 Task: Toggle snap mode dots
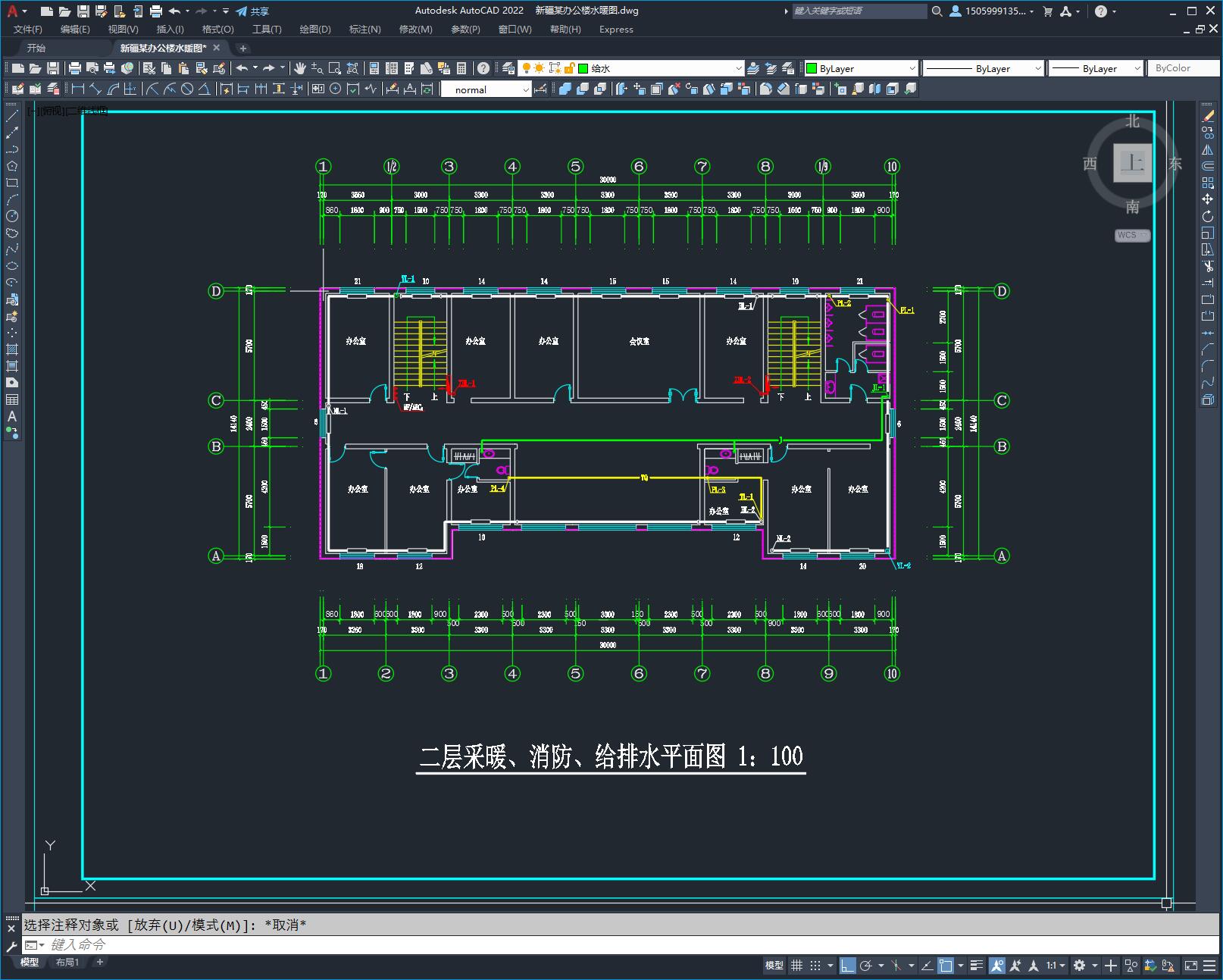tap(815, 965)
